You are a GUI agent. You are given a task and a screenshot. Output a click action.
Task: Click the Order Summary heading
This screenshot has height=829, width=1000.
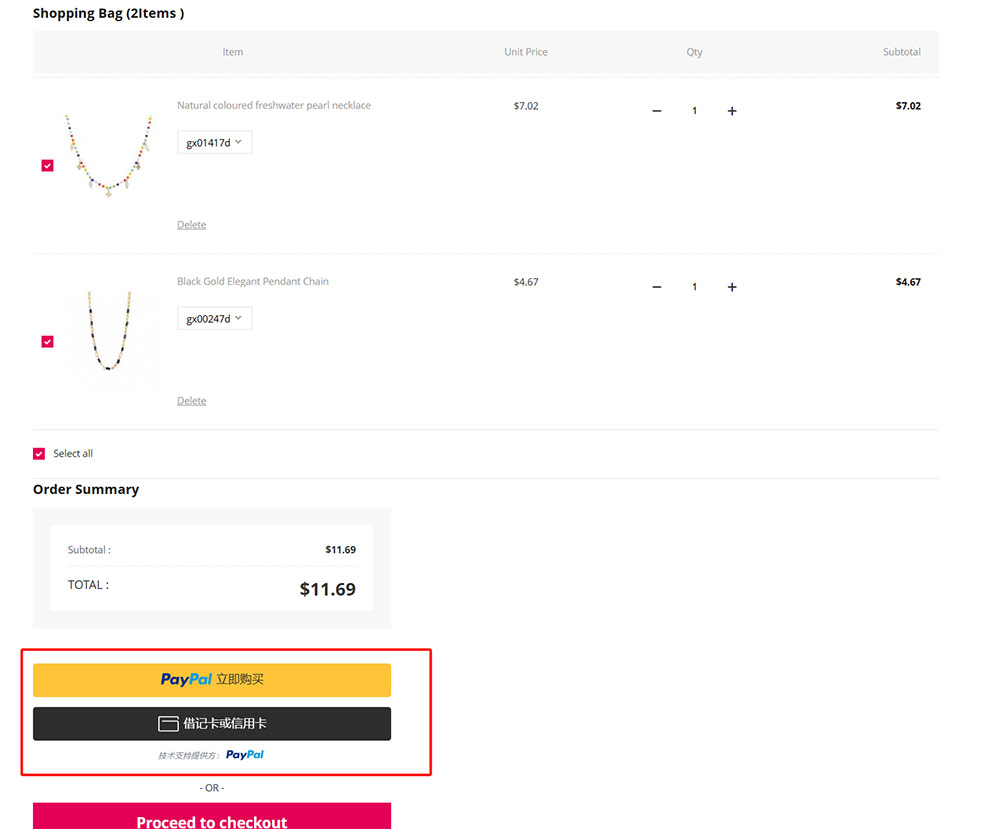pyautogui.click(x=86, y=489)
